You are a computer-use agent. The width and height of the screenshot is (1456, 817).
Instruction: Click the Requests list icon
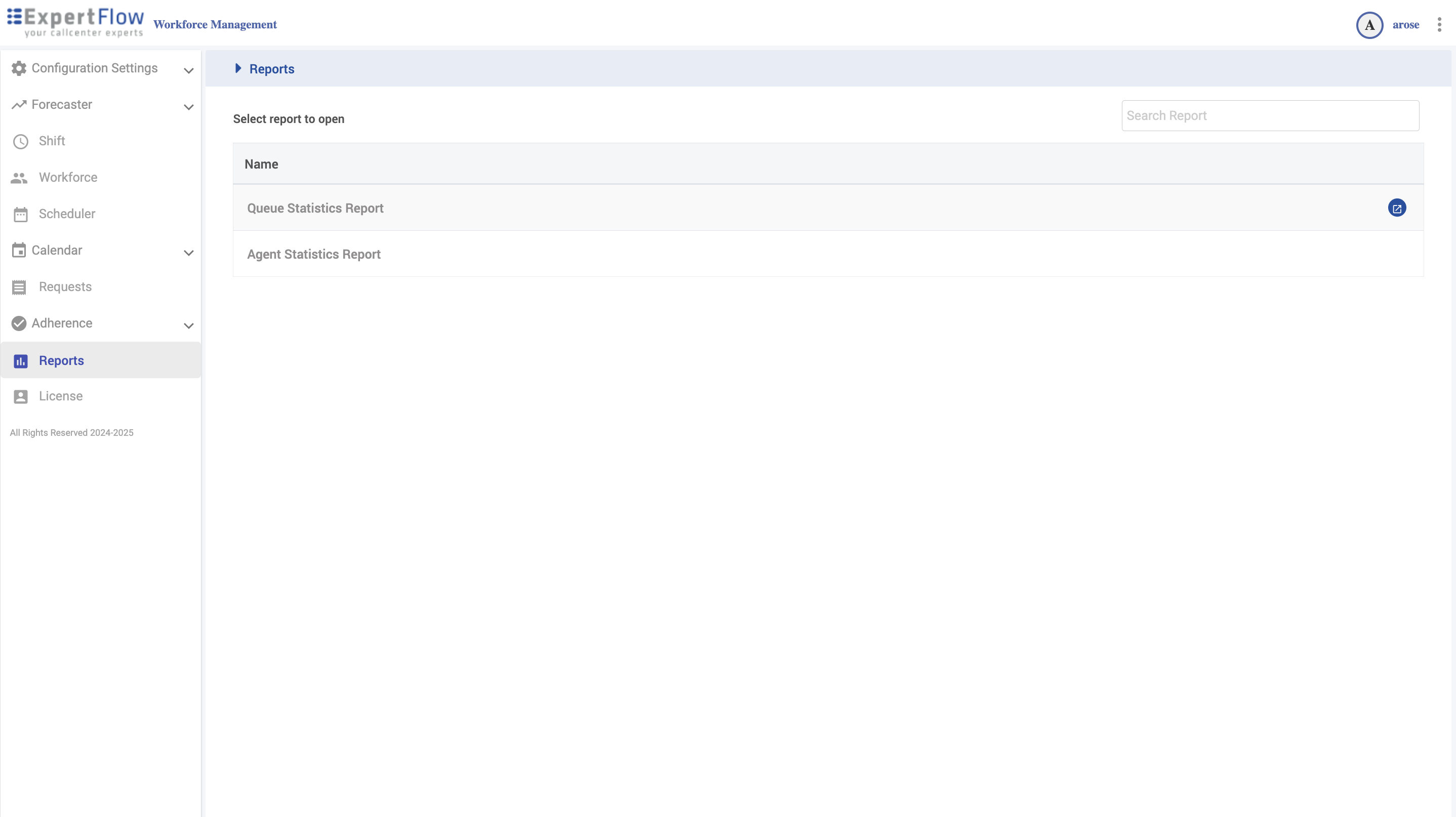[19, 287]
